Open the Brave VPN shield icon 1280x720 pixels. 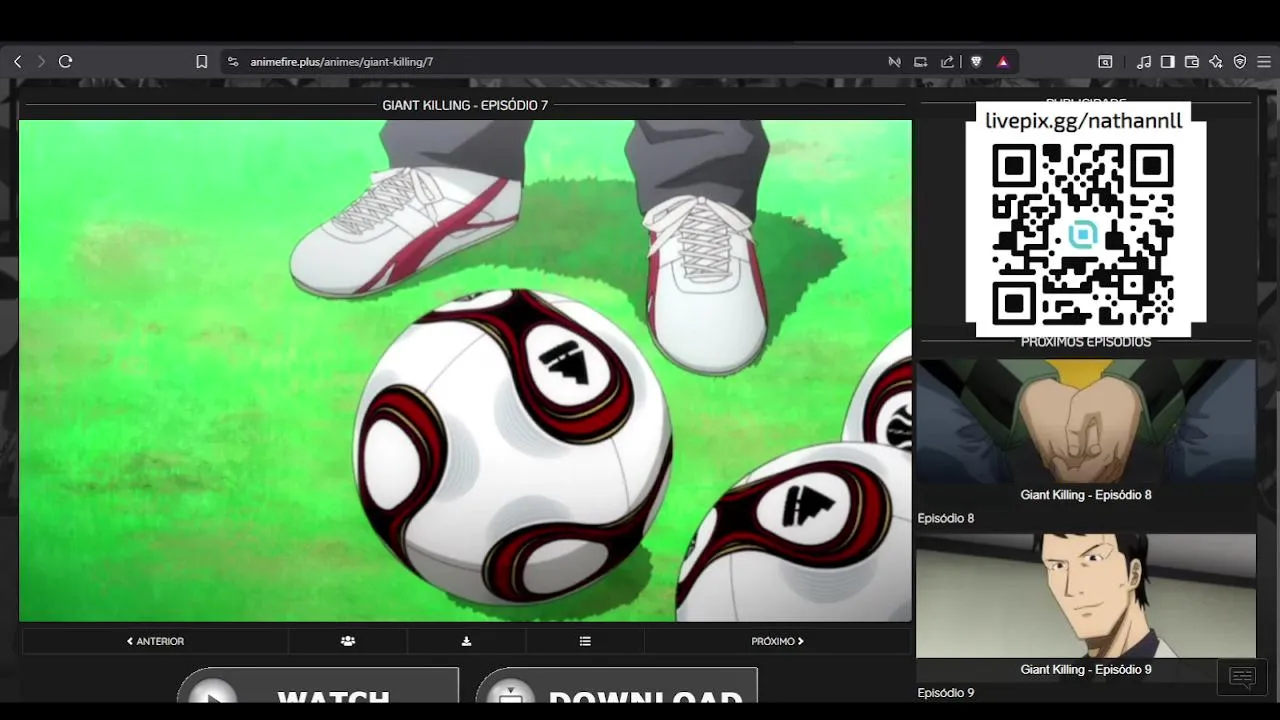coord(1240,62)
